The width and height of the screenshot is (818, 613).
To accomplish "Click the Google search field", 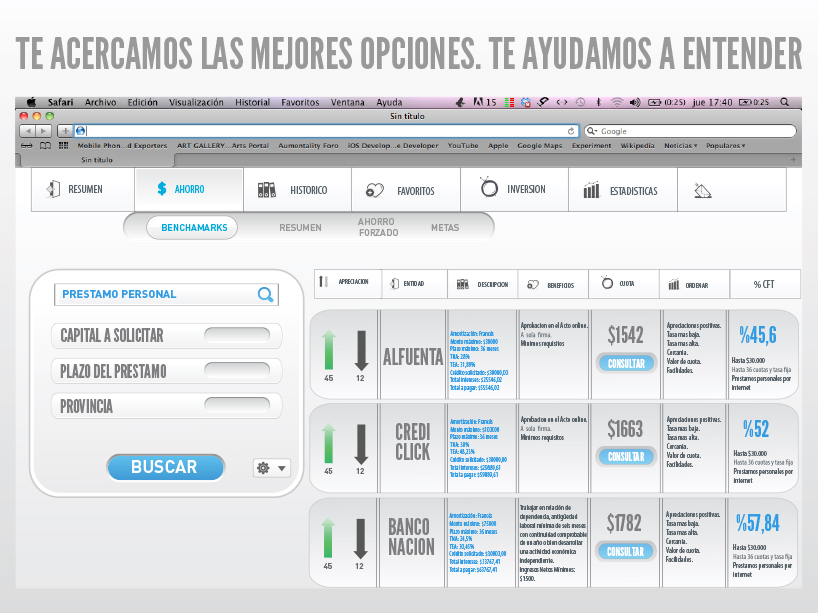I will pos(690,131).
